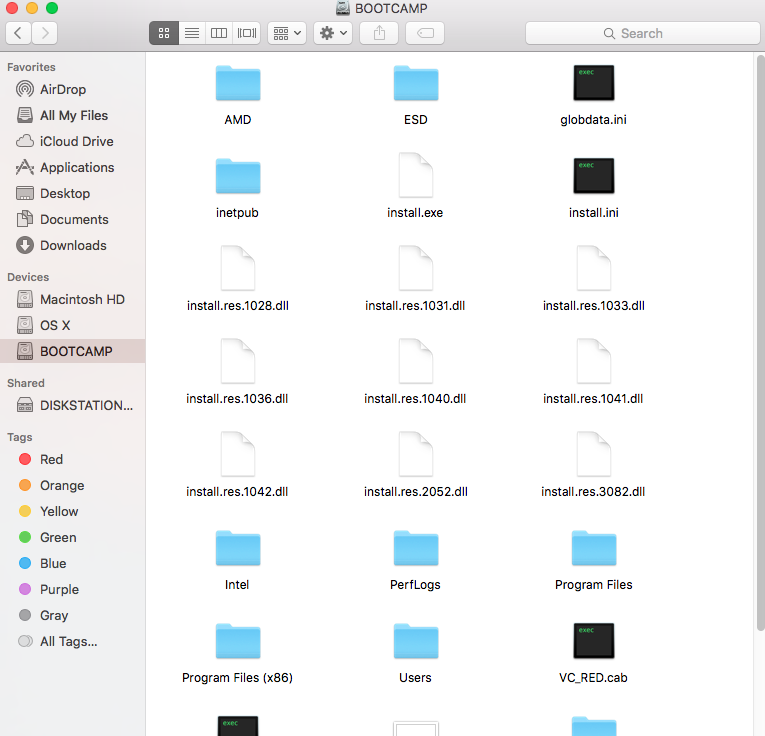The width and height of the screenshot is (765, 736).
Task: Switch to column view
Action: click(219, 33)
